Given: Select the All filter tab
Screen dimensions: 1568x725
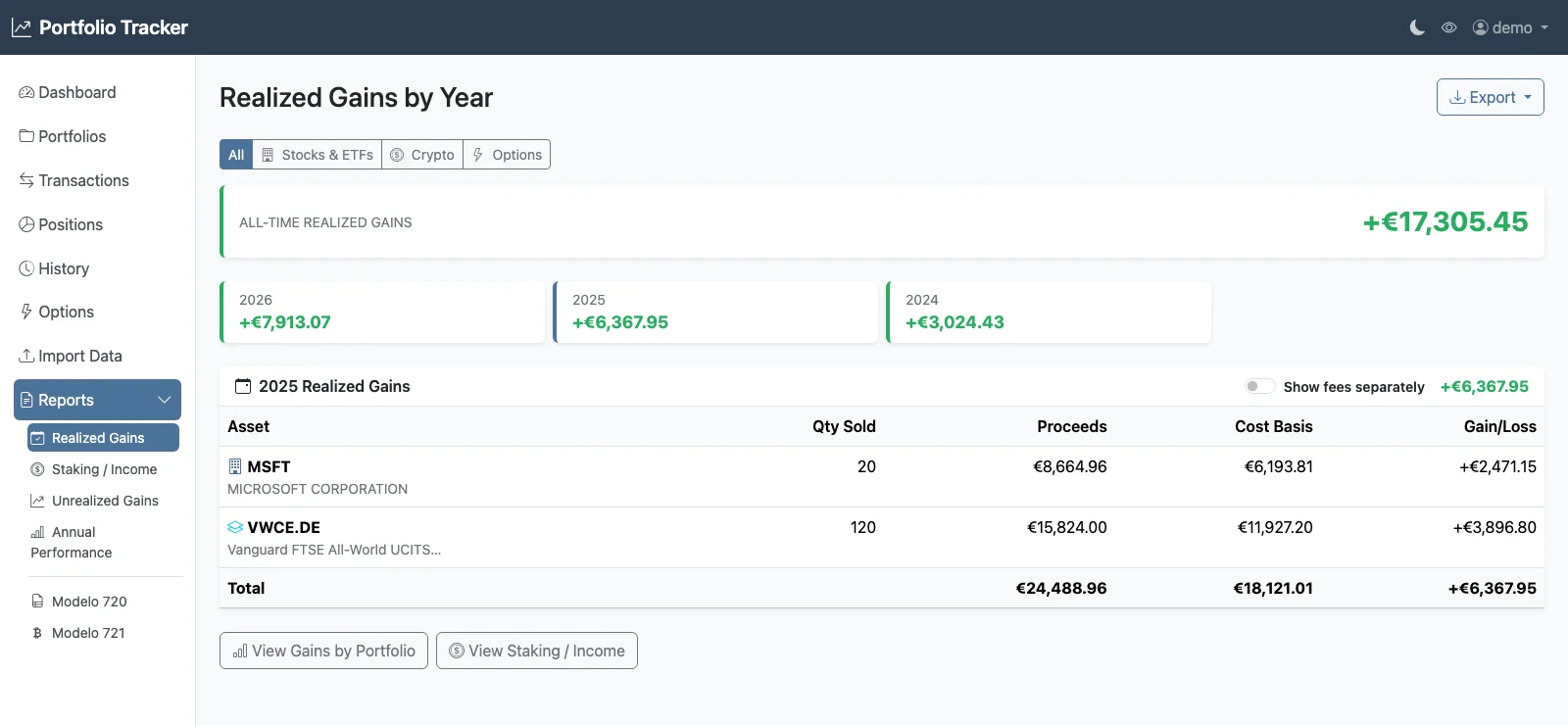Looking at the screenshot, I should (x=236, y=155).
